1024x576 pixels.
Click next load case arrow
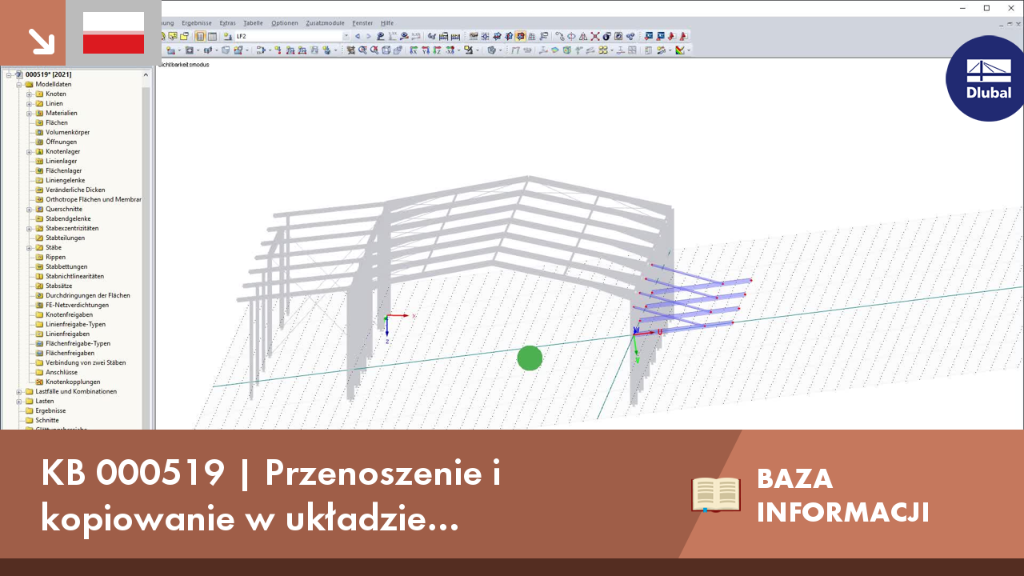point(368,37)
